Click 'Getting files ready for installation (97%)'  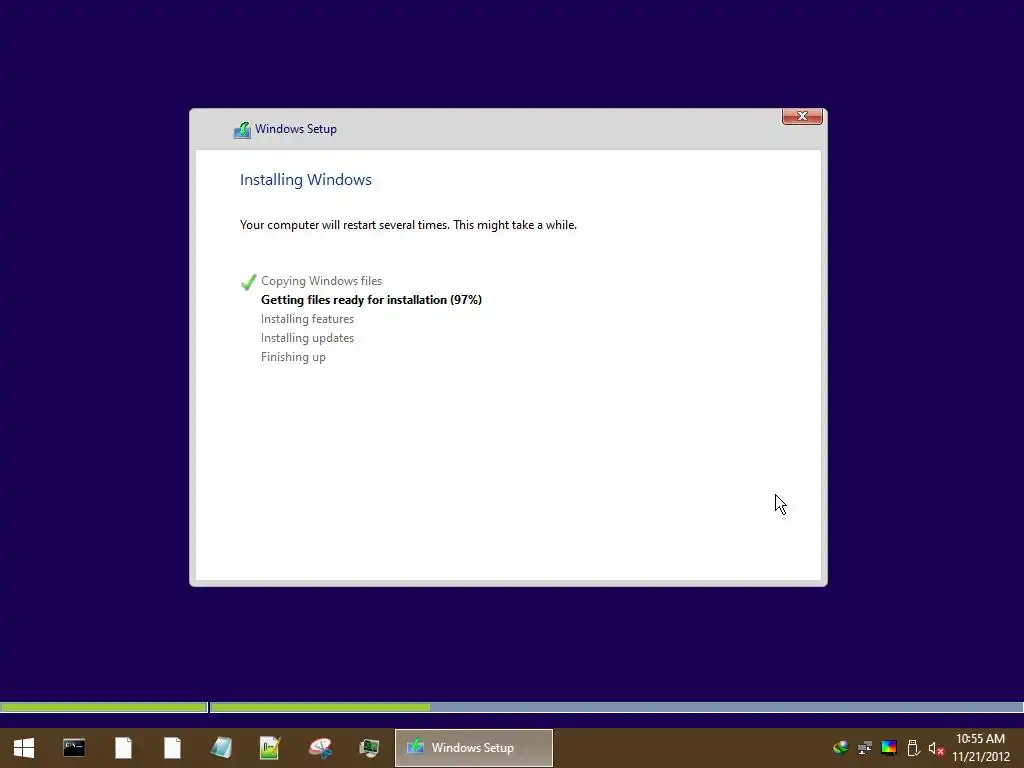click(371, 300)
